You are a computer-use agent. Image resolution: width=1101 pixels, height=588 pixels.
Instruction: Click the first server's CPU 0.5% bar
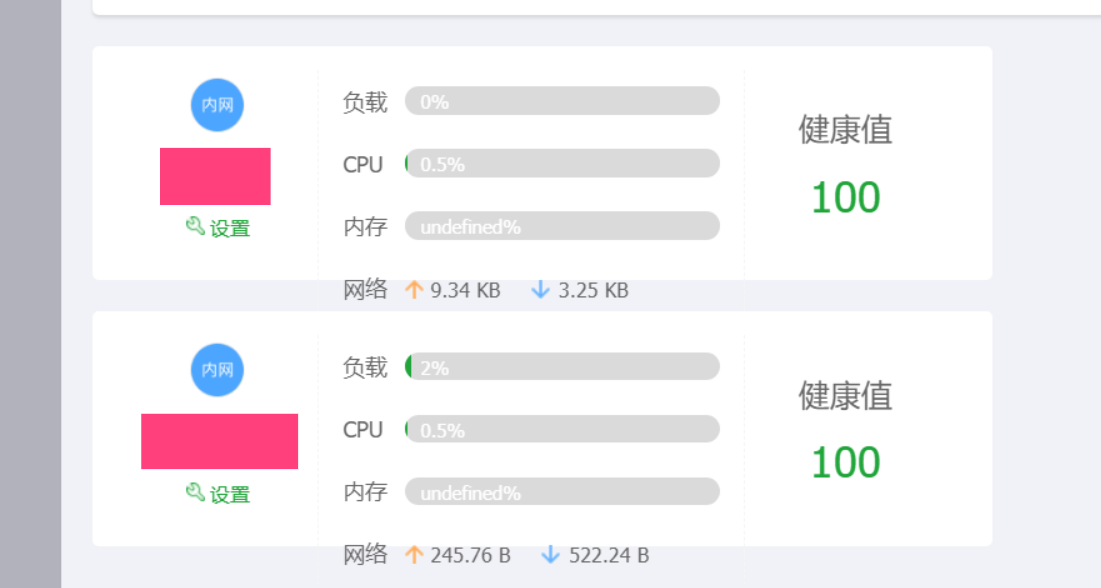(x=562, y=164)
